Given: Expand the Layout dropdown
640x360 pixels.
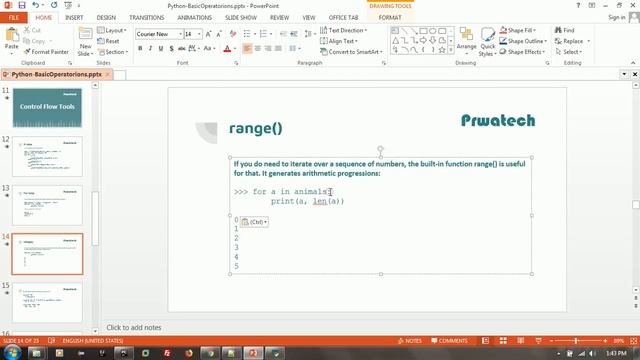Looking at the screenshot, I should tap(112, 30).
